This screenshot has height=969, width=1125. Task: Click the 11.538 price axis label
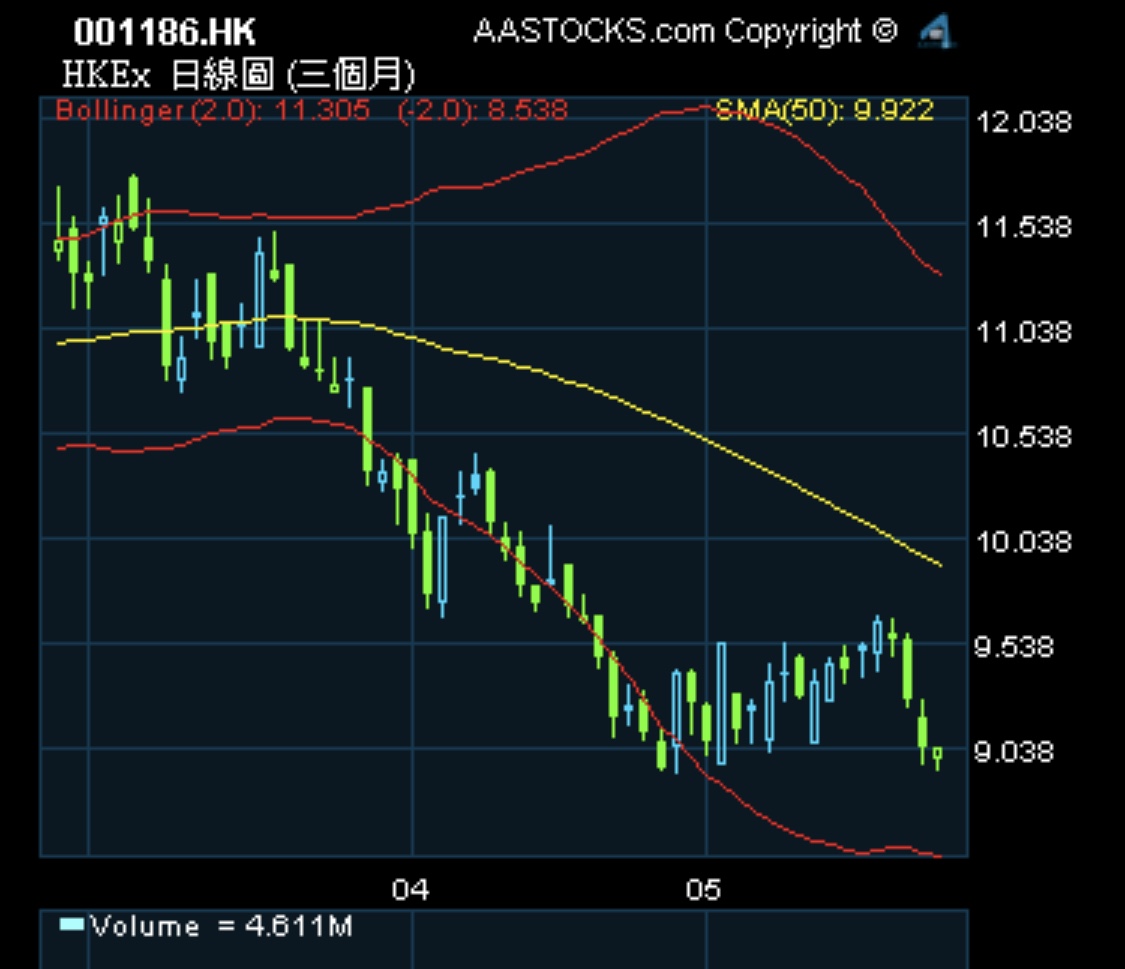1022,228
